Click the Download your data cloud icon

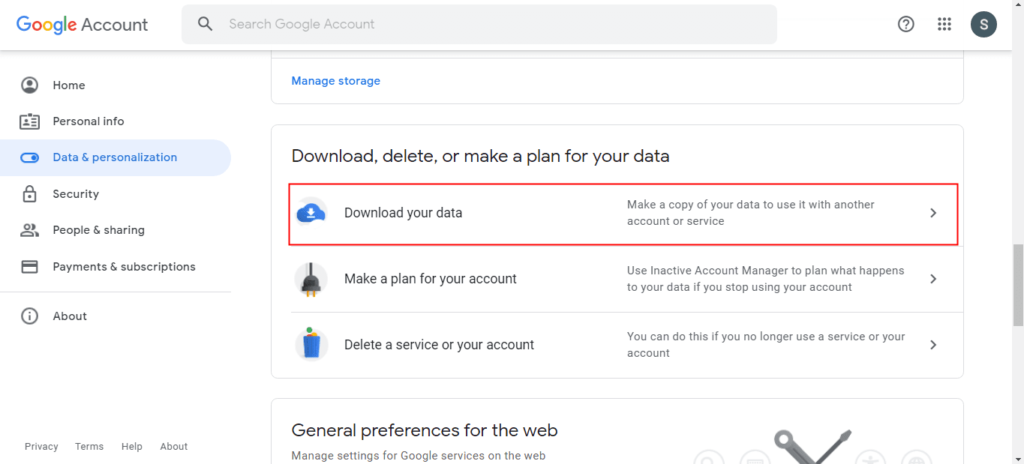pyautogui.click(x=312, y=212)
